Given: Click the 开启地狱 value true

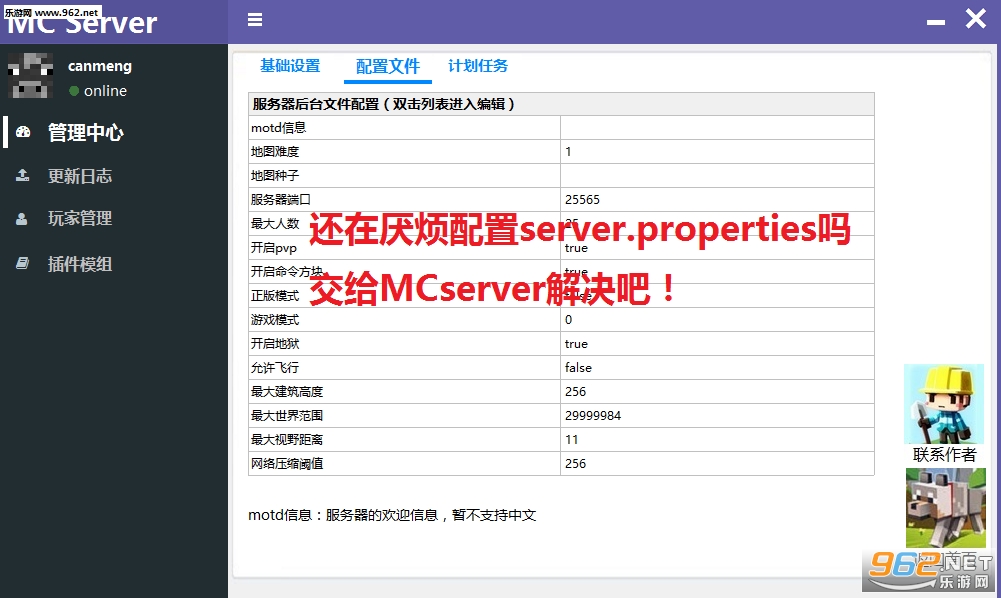Looking at the screenshot, I should click(x=576, y=344).
